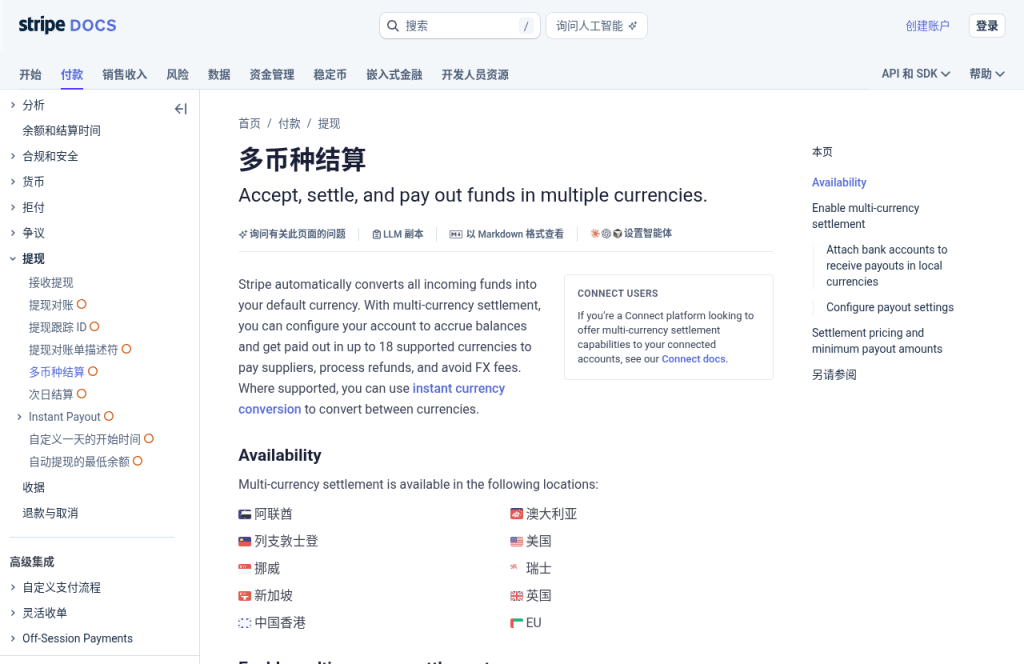The image size is (1024, 664).
Task: Open the 资金管理 tab
Action: point(272,74)
